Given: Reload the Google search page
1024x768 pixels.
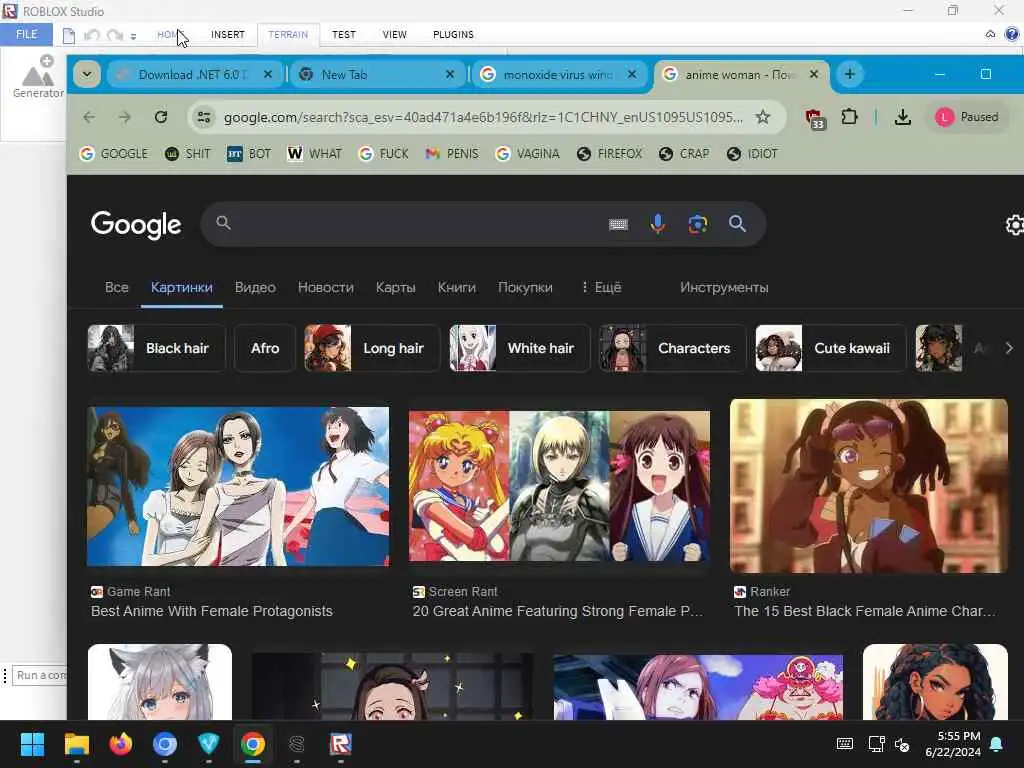Looking at the screenshot, I should click(161, 117).
